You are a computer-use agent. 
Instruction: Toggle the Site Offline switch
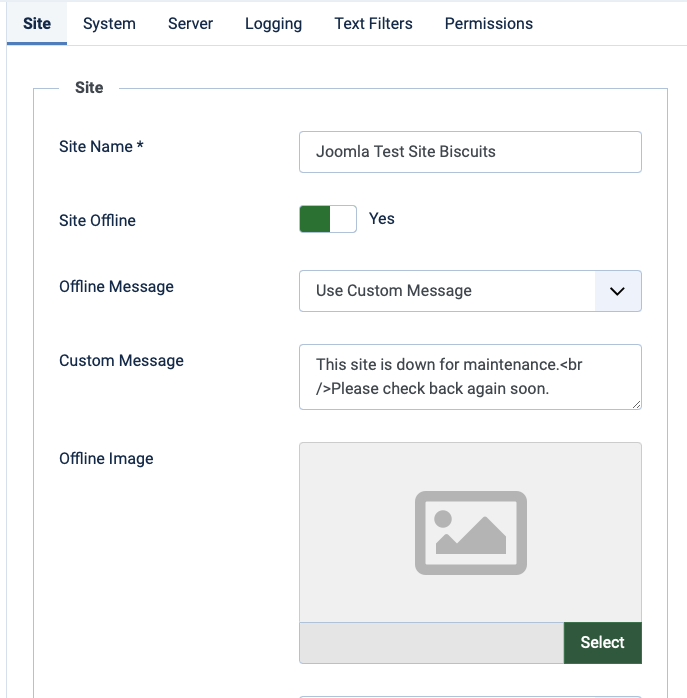tap(328, 219)
